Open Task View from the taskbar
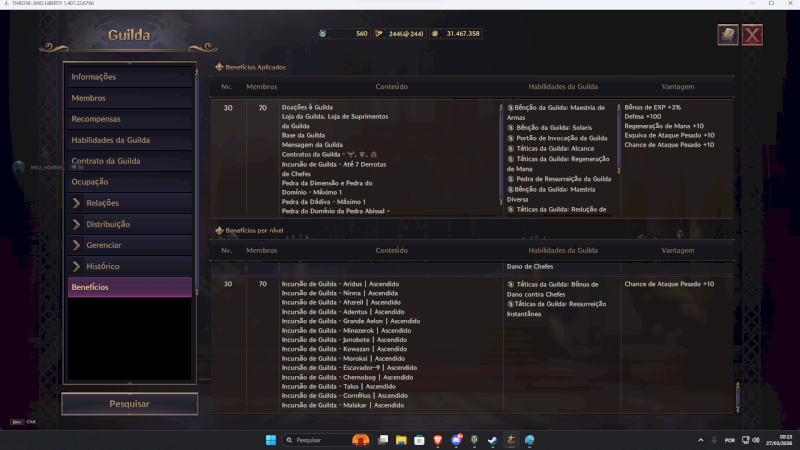 [383, 440]
